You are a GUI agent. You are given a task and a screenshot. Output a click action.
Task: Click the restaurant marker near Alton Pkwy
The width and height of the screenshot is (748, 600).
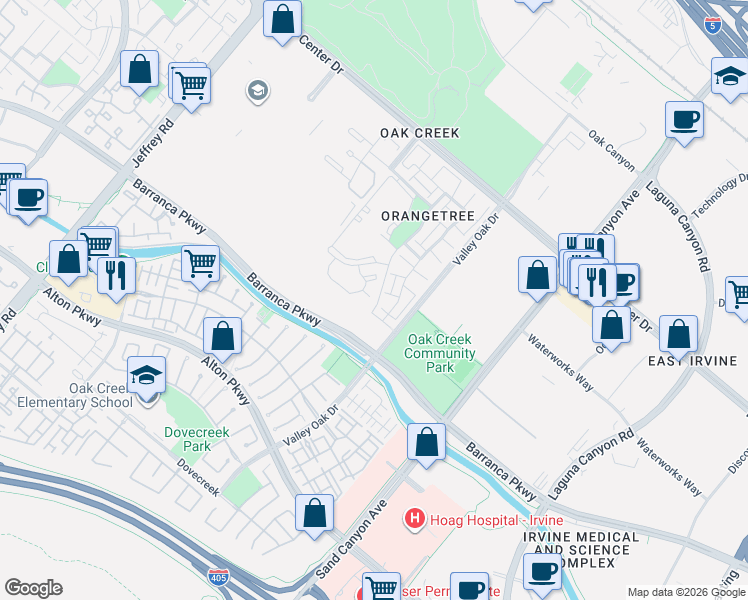tap(116, 277)
